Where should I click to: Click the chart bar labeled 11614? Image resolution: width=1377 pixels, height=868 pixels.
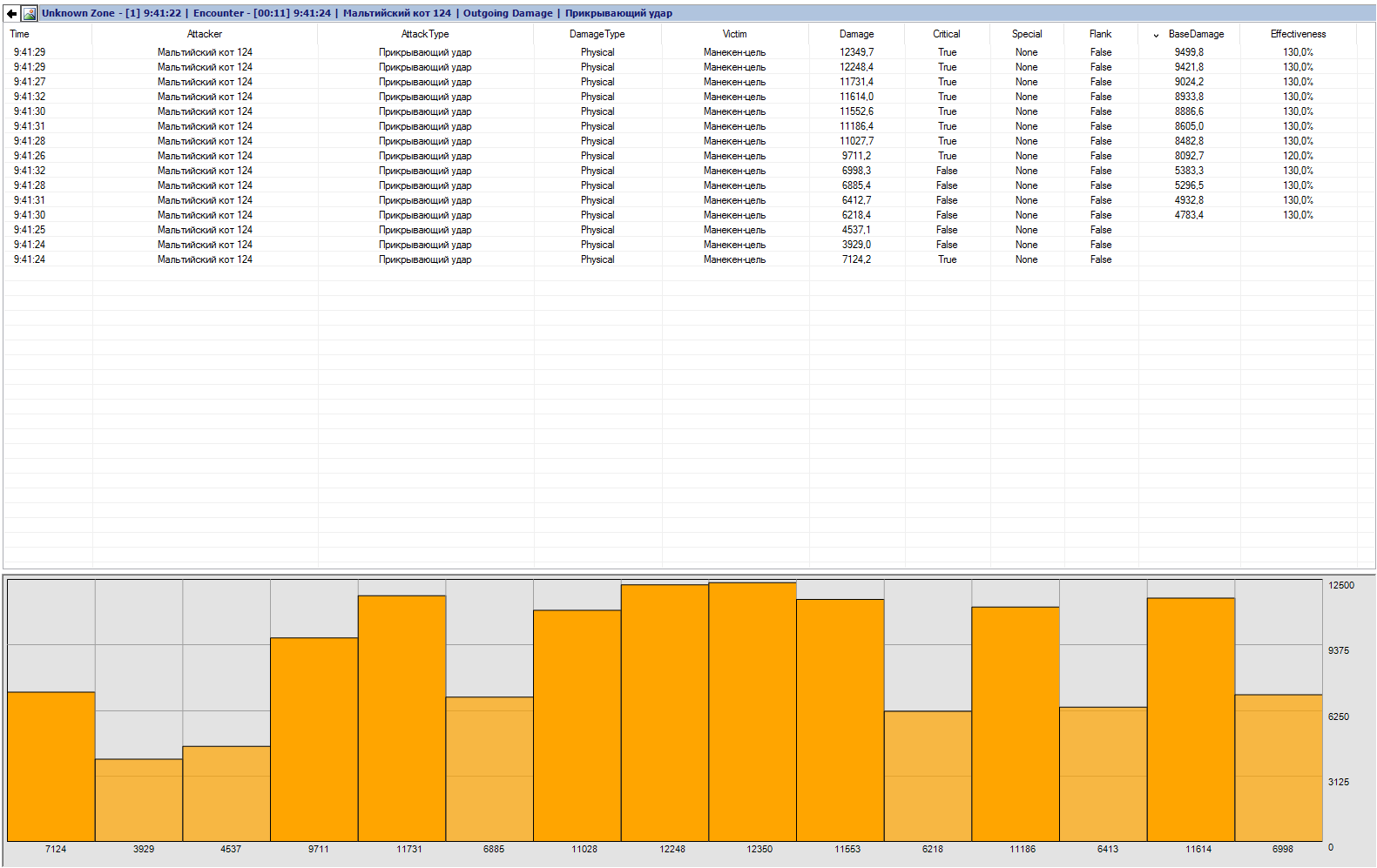pyautogui.click(x=1191, y=719)
